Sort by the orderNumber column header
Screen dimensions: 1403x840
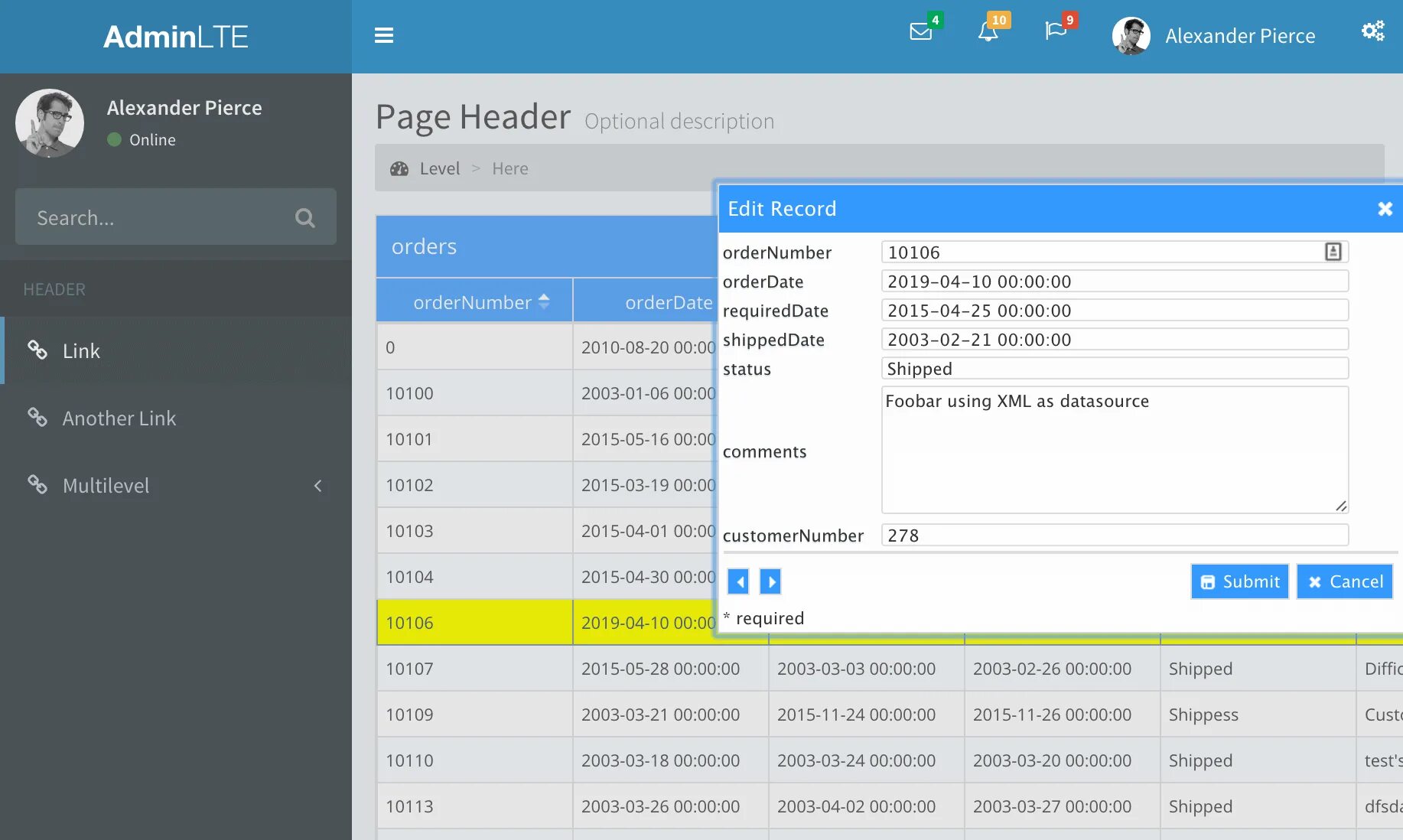pos(474,302)
